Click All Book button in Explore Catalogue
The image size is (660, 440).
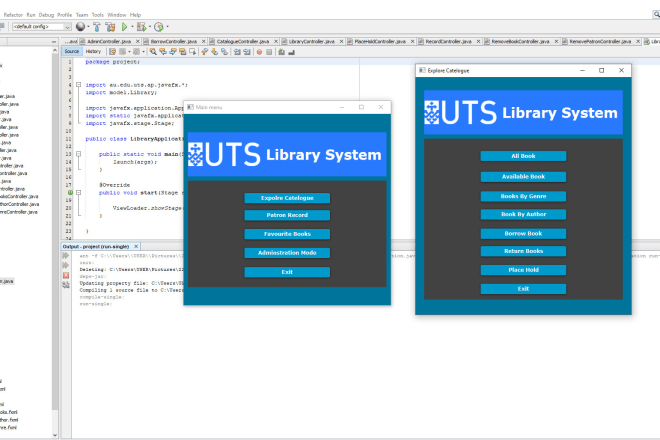(x=523, y=156)
